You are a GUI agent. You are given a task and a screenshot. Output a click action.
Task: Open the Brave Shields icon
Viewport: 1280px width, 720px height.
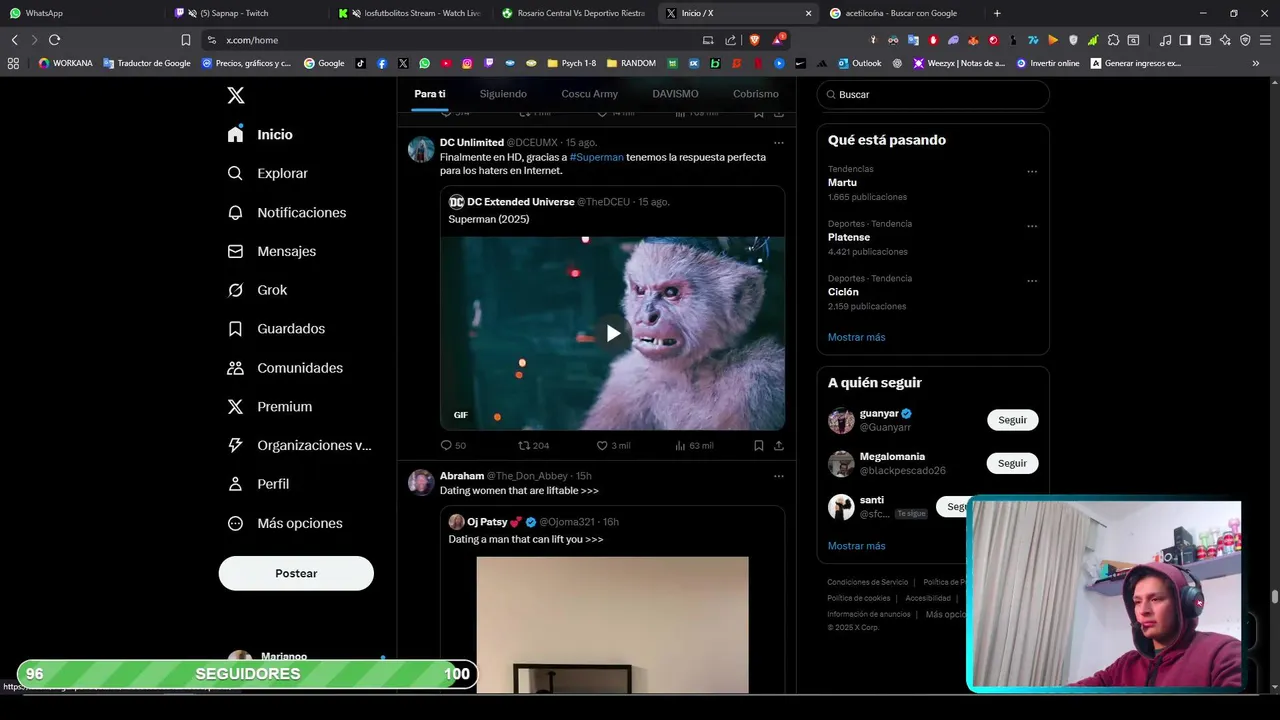click(x=754, y=40)
